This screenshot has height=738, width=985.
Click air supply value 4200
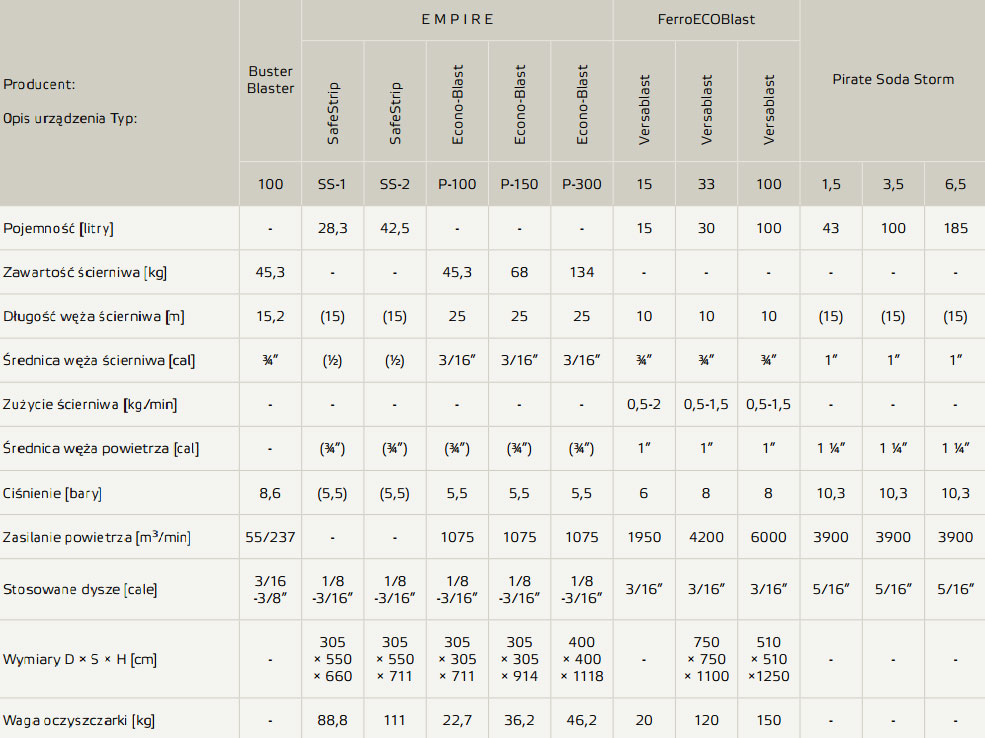[x=706, y=537]
